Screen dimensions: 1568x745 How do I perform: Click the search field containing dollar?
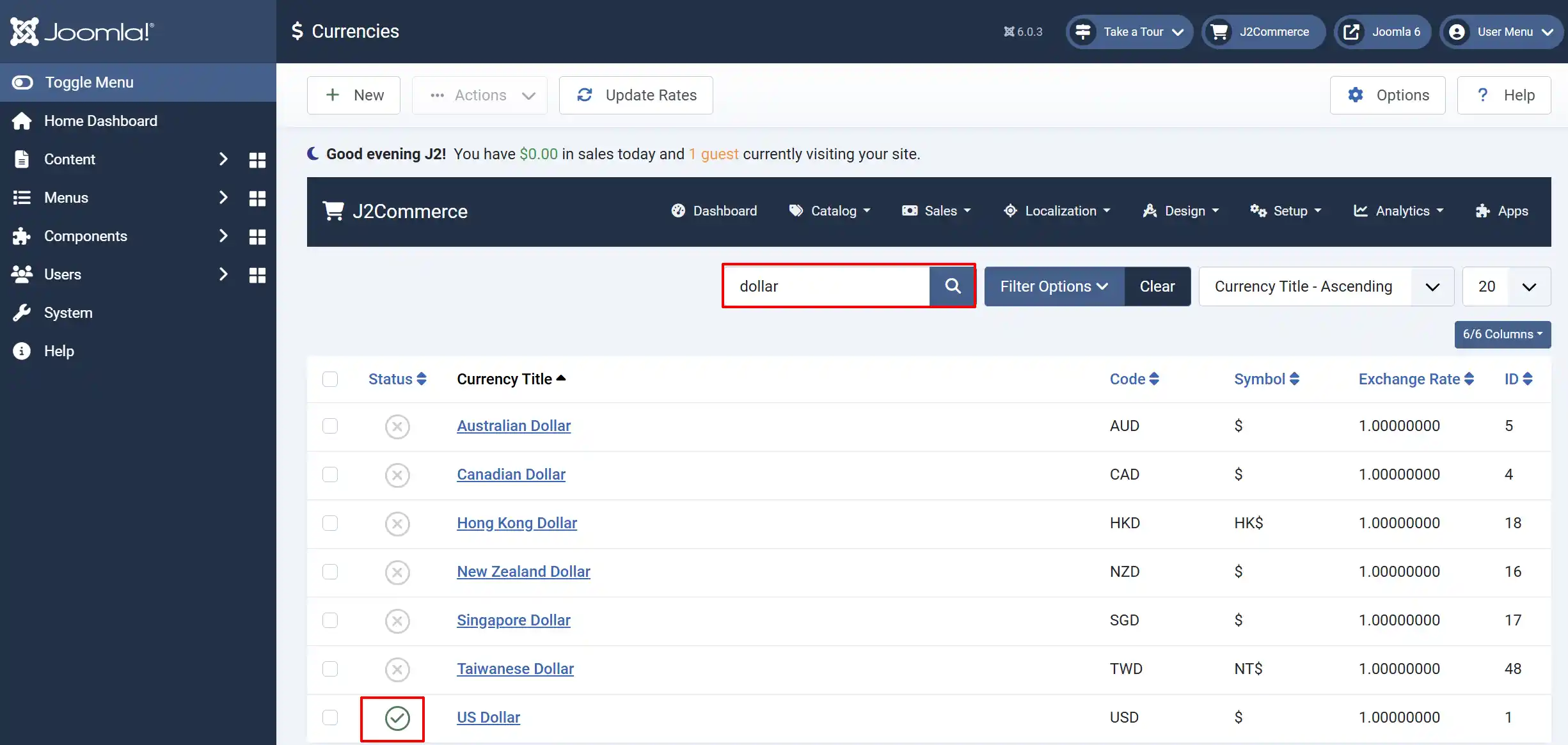827,286
